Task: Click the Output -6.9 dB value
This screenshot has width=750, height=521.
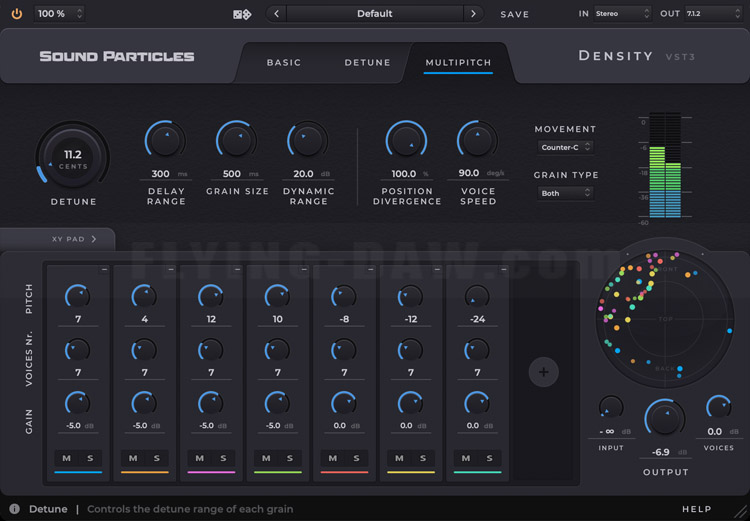Action: pyautogui.click(x=665, y=452)
